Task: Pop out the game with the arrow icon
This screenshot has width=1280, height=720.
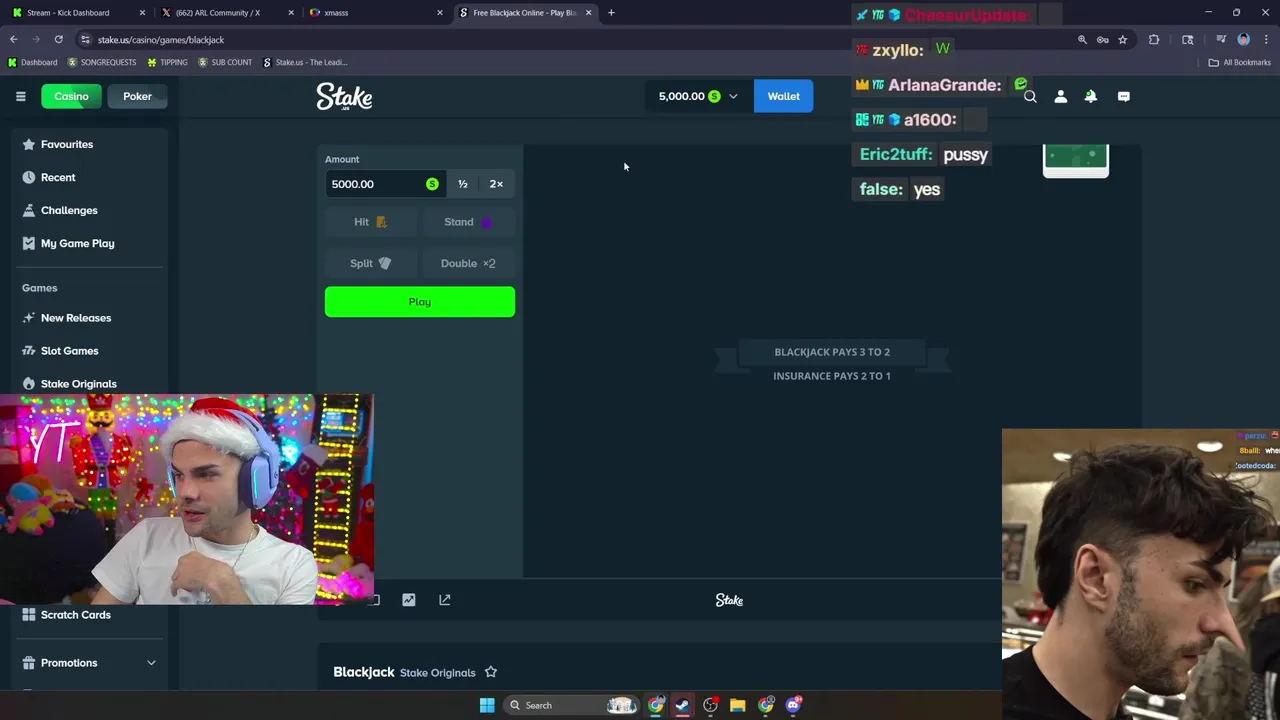Action: [x=445, y=600]
